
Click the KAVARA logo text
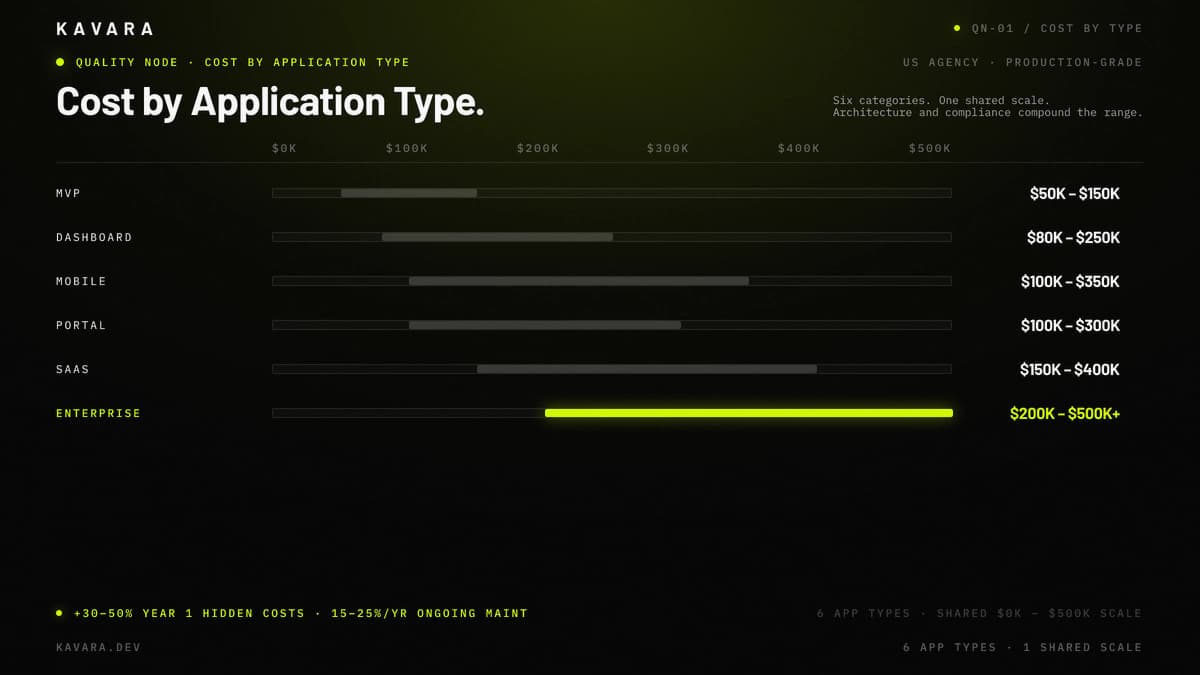105,29
